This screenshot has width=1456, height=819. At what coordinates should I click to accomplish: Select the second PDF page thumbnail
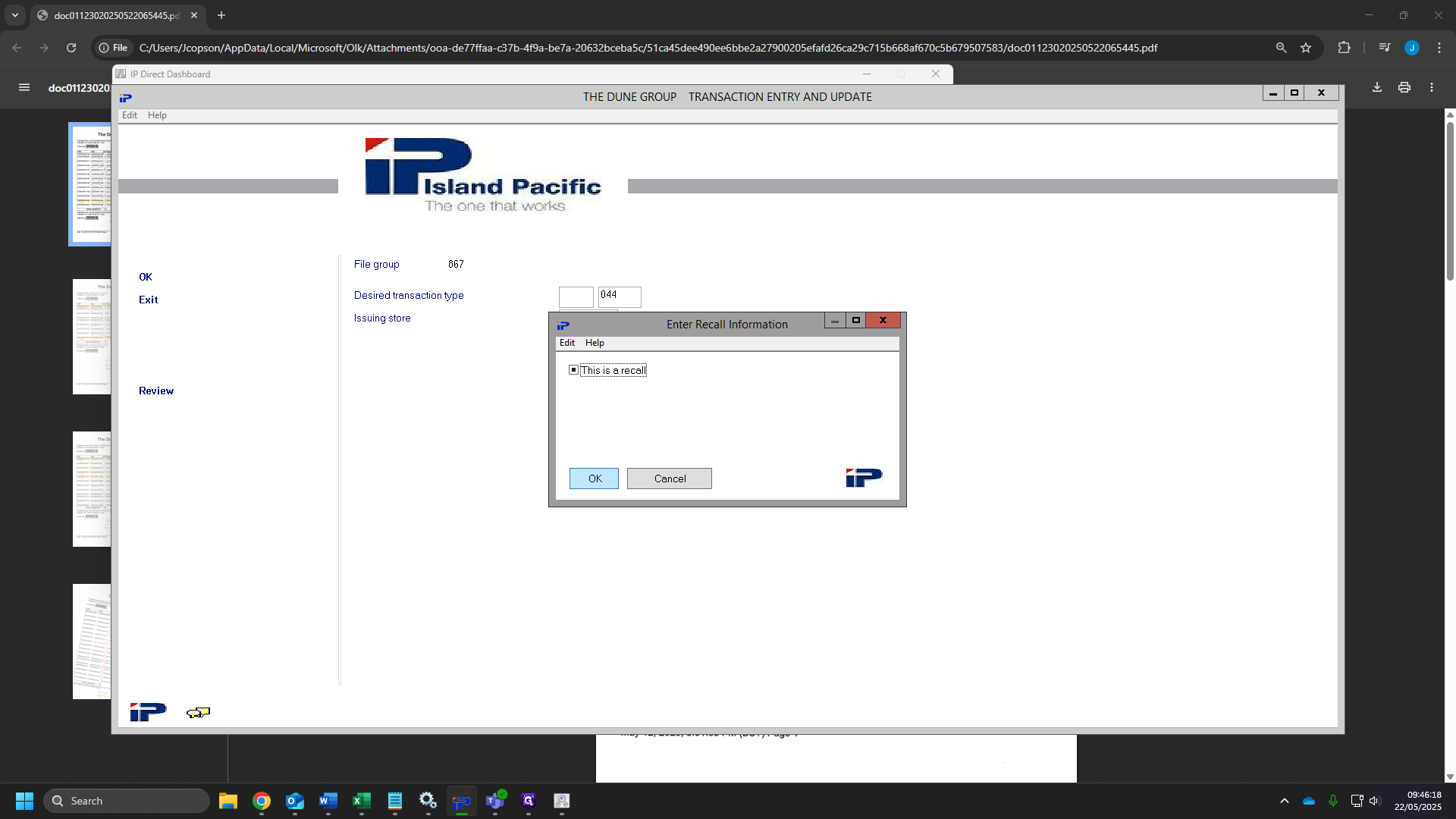pyautogui.click(x=92, y=337)
